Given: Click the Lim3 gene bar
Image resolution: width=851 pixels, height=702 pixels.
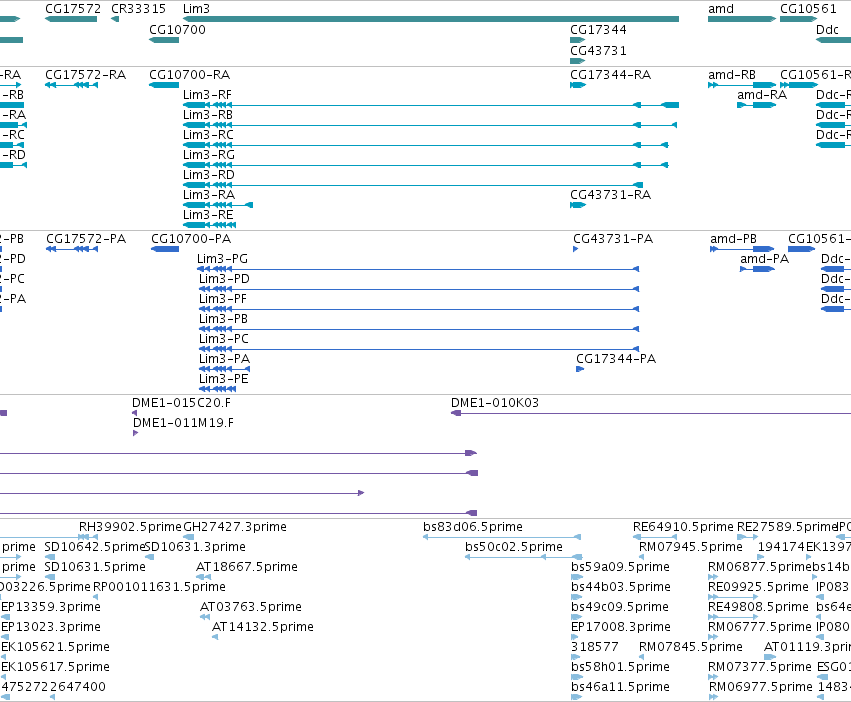Looking at the screenshot, I should [431, 19].
